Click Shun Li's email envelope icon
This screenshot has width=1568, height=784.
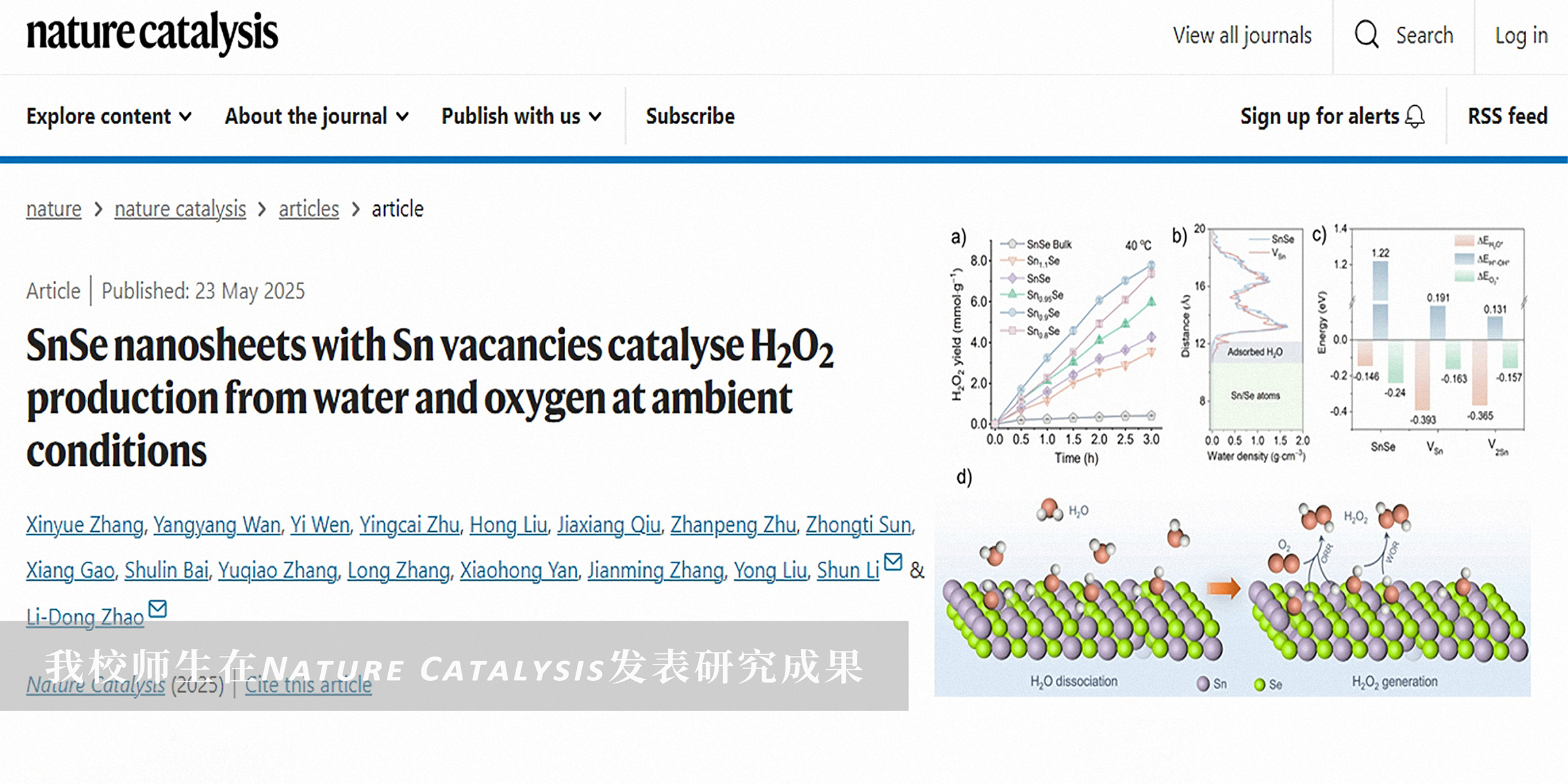point(893,561)
